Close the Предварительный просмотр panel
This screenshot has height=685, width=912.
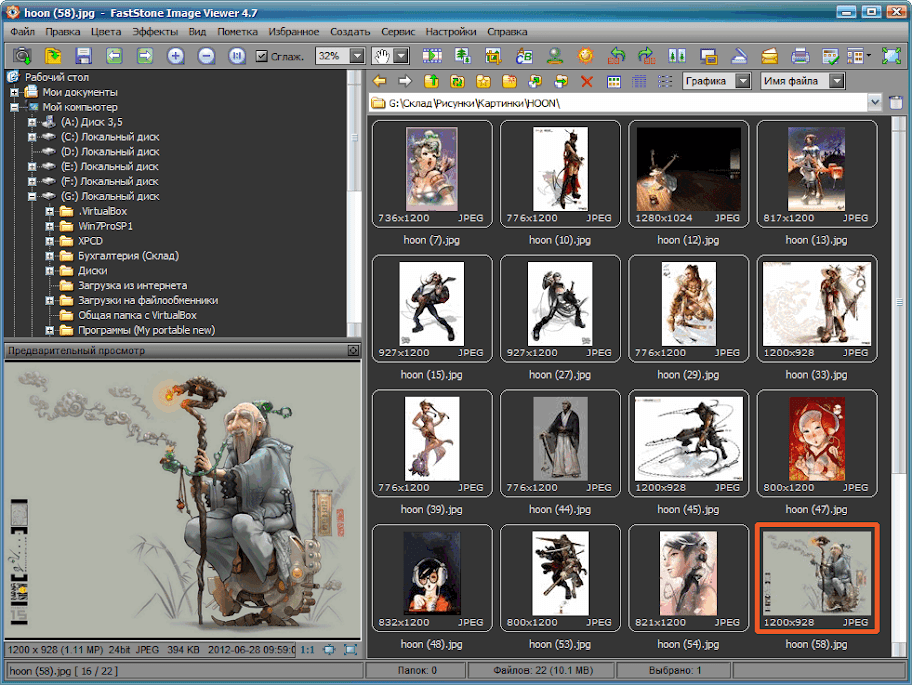(x=352, y=351)
